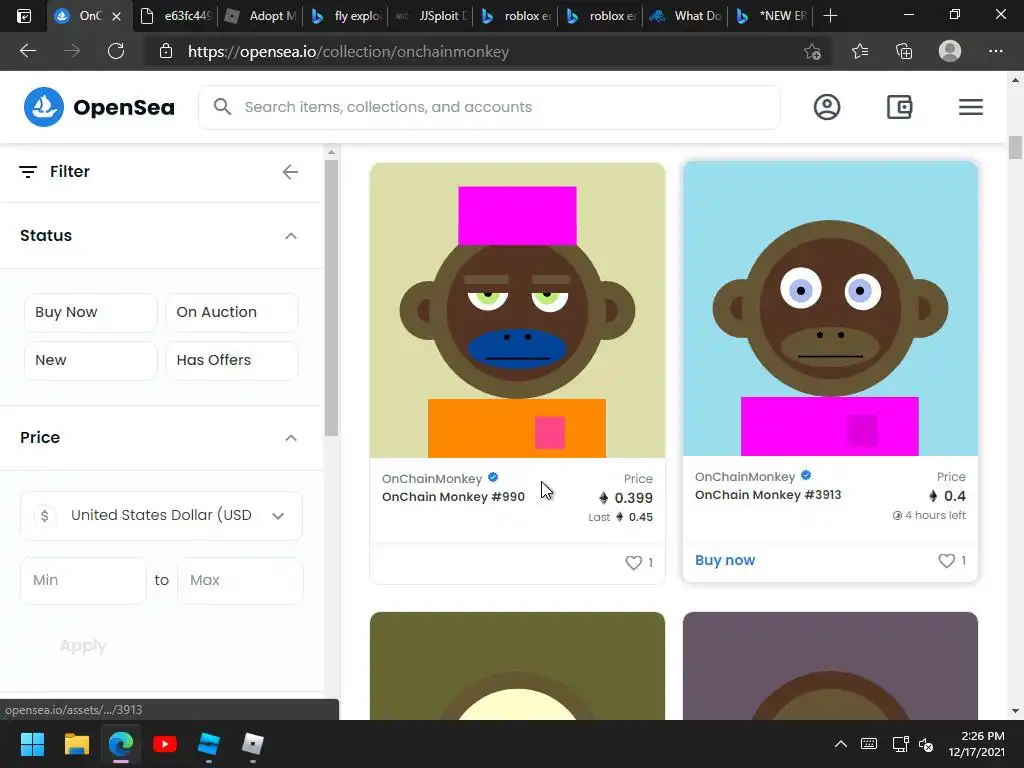Viewport: 1024px width, 768px height.
Task: Click OpenSea wordmark text
Action: 124,107
